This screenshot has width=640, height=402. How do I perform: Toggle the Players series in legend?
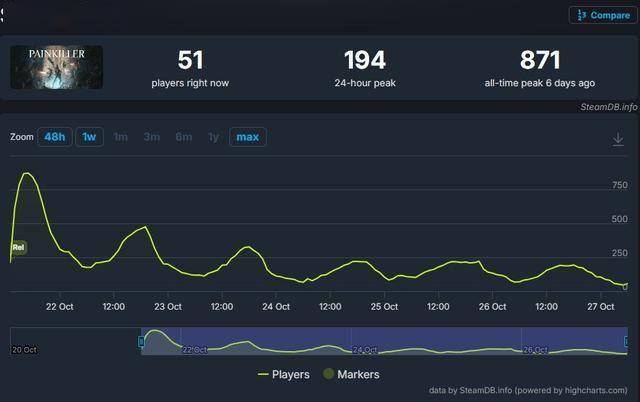(x=283, y=374)
